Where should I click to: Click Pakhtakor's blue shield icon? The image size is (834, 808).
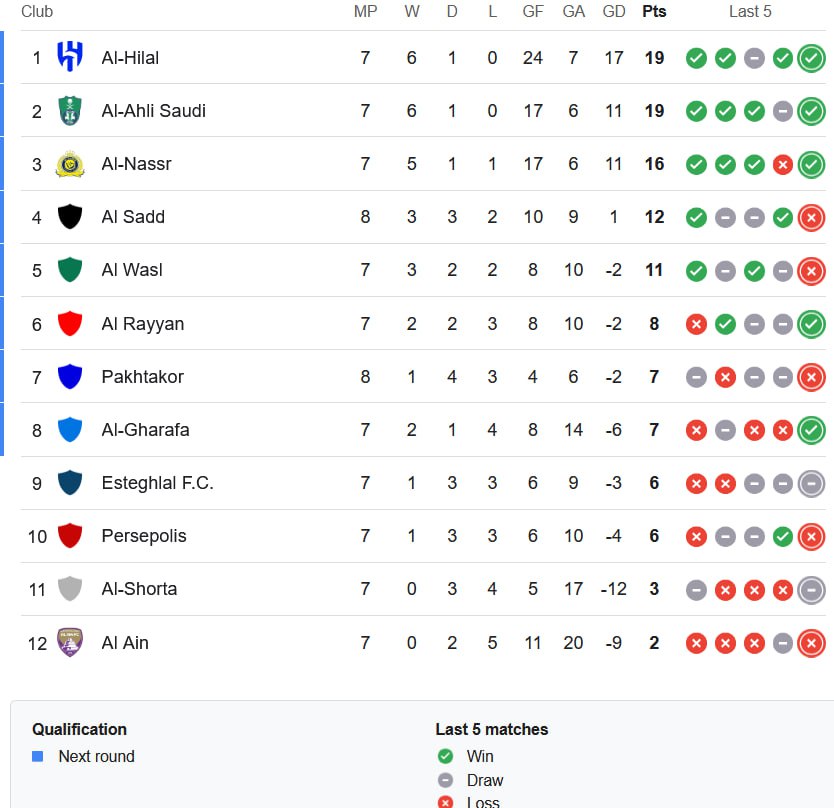(69, 376)
